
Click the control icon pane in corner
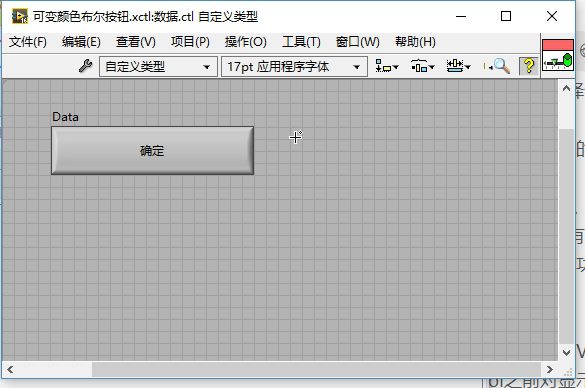point(558,55)
